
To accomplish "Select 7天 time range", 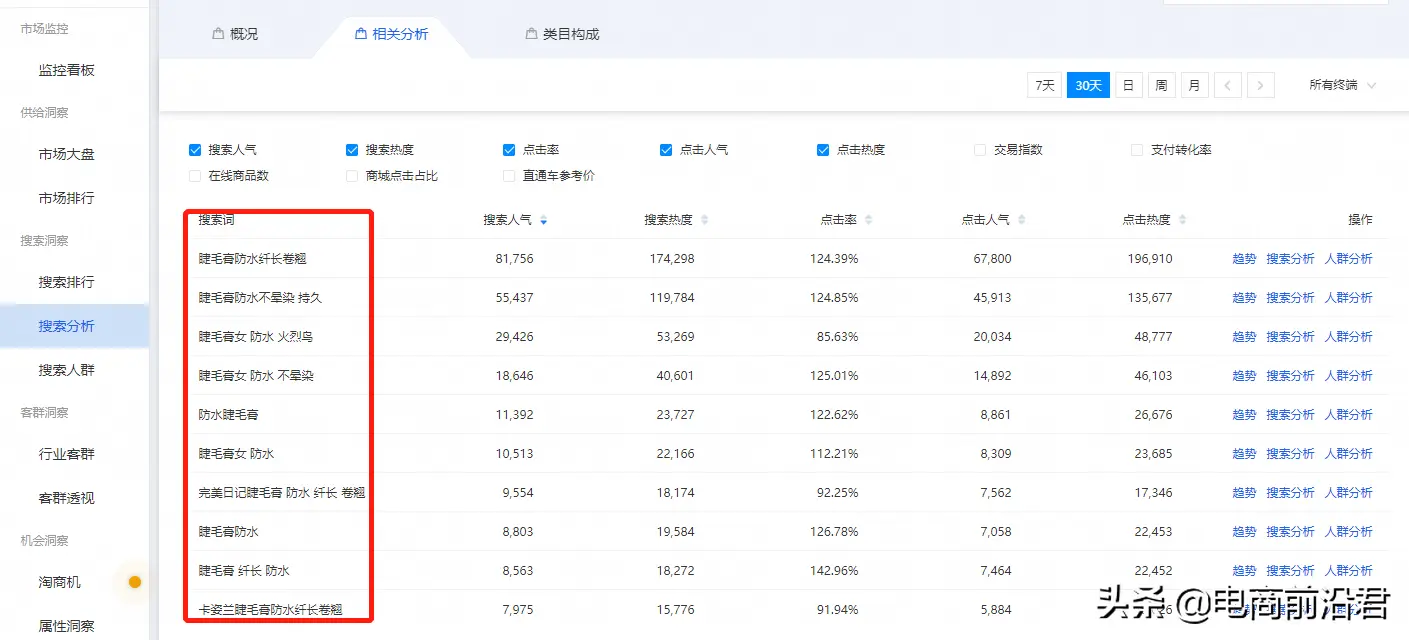I will click(x=1044, y=85).
